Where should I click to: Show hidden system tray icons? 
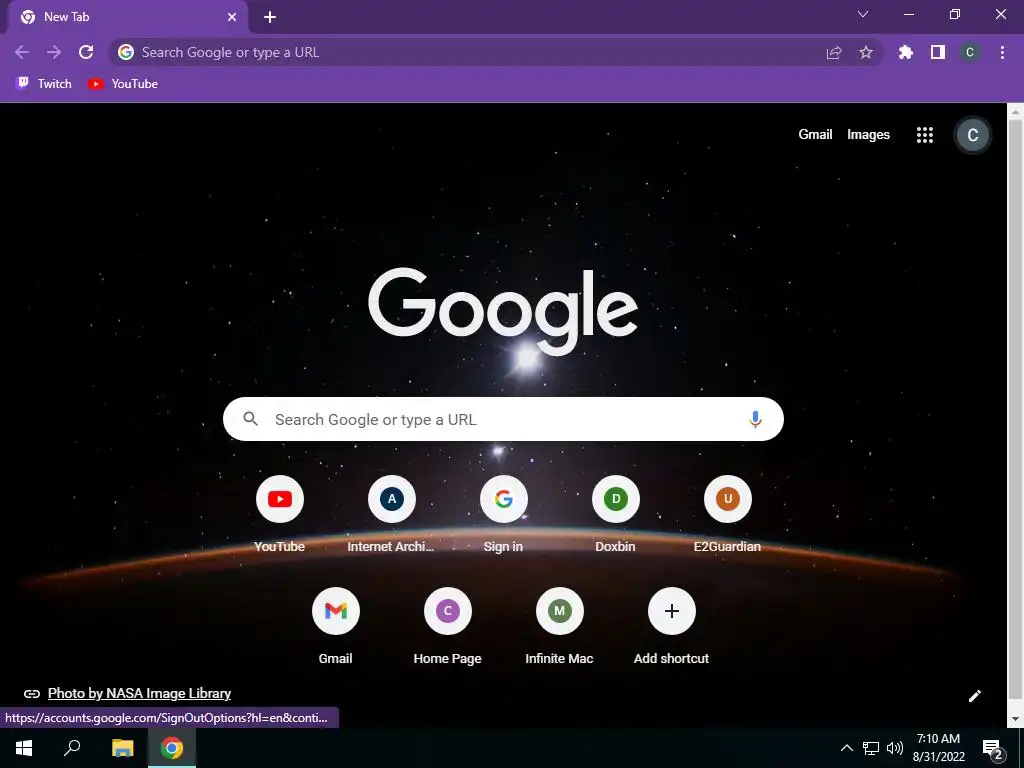coord(846,748)
